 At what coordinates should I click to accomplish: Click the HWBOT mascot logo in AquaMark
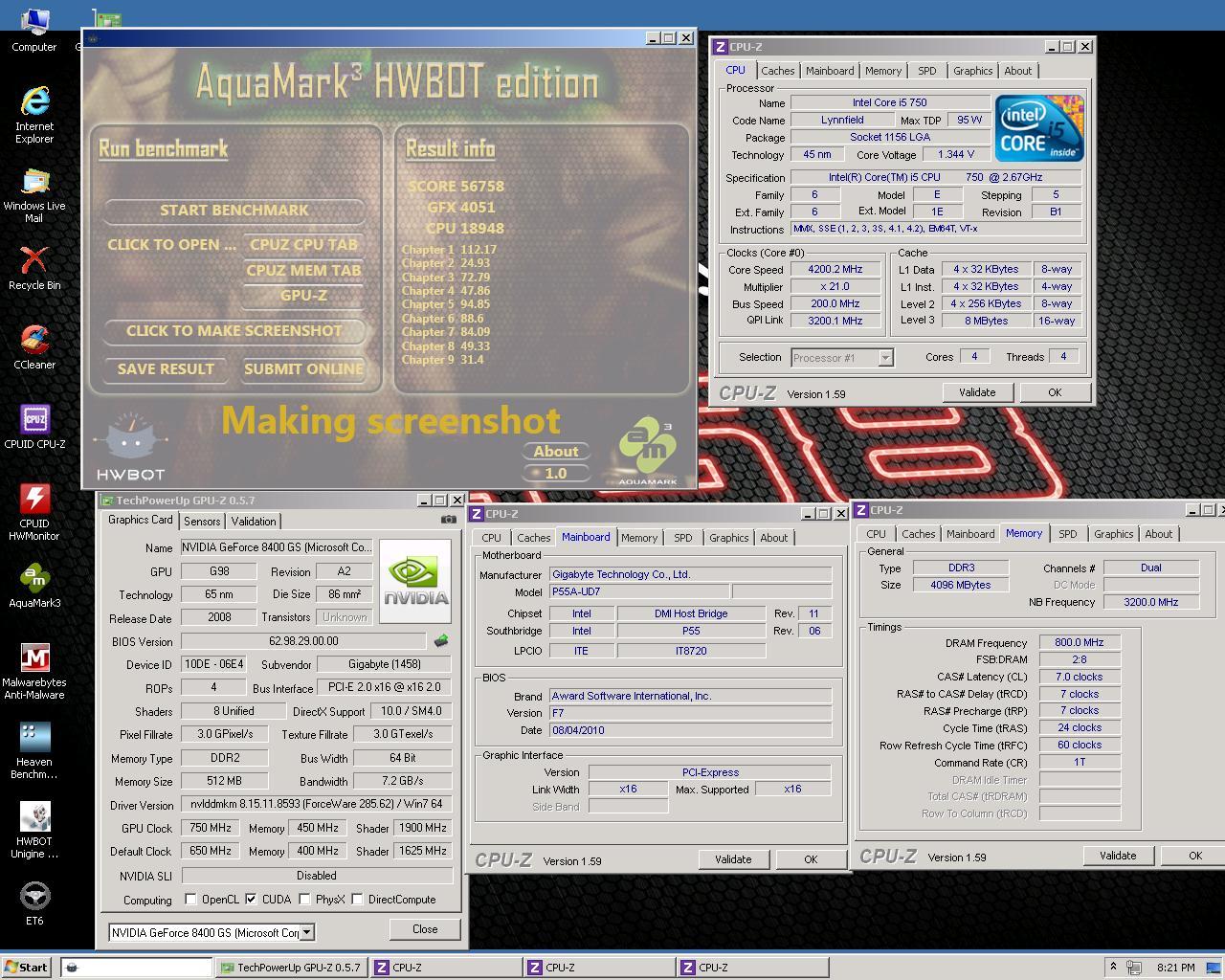coord(130,445)
